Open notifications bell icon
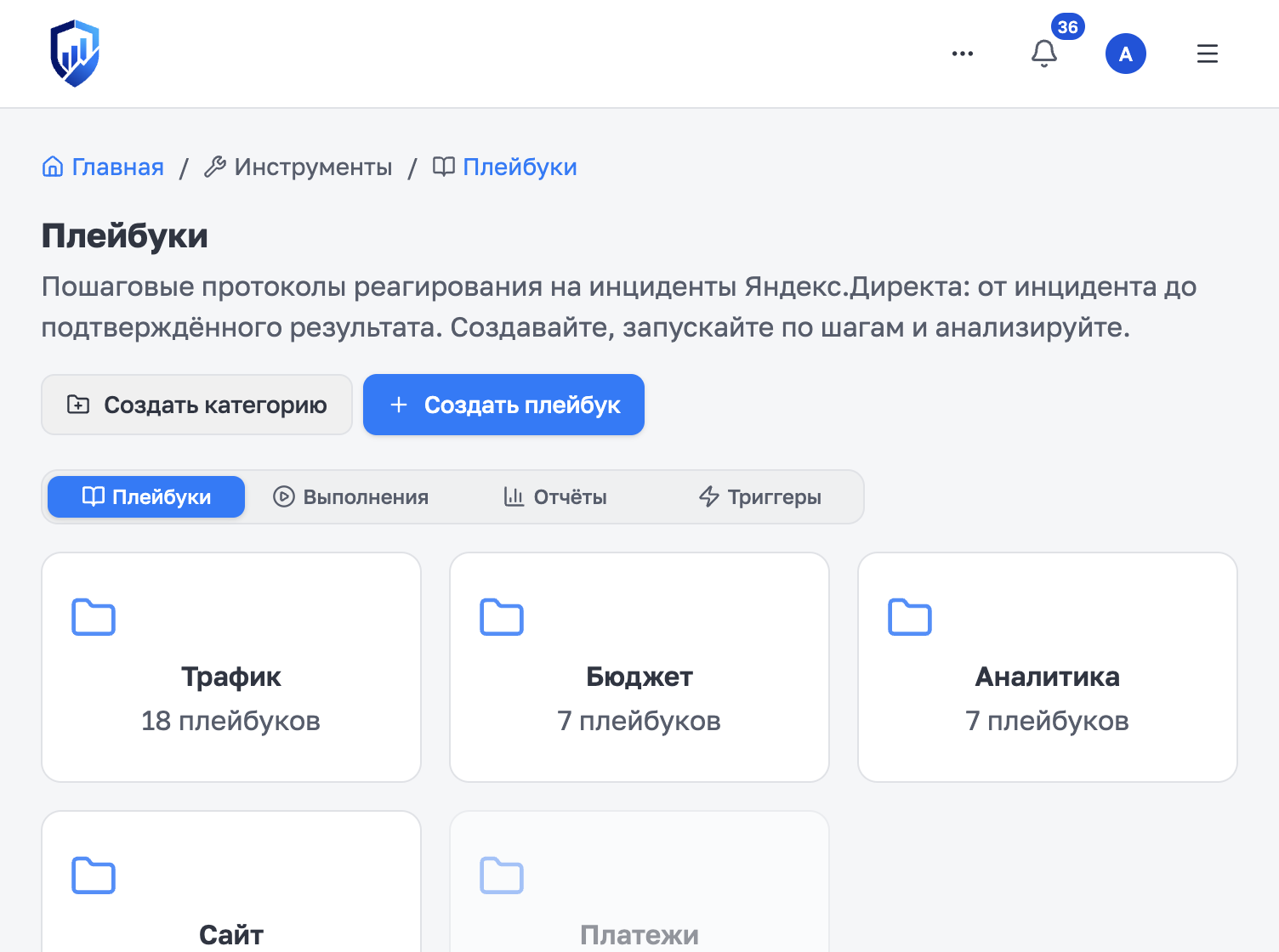The width and height of the screenshot is (1279, 952). (1044, 54)
